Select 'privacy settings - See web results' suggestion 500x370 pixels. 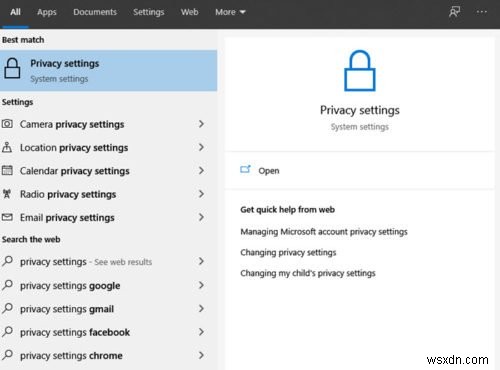pos(86,262)
